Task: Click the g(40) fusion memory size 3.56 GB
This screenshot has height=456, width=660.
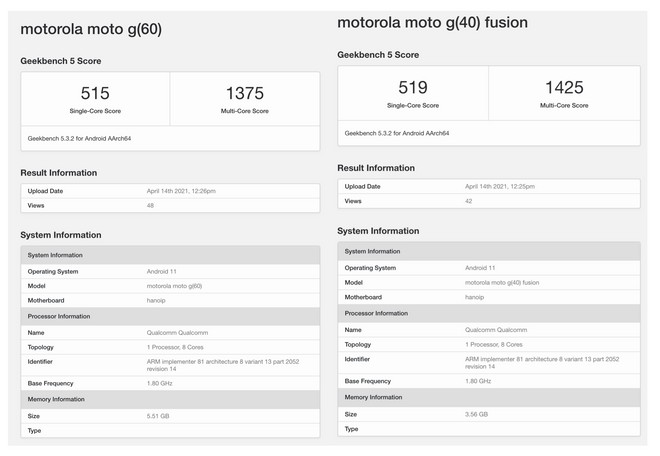Action: 476,414
